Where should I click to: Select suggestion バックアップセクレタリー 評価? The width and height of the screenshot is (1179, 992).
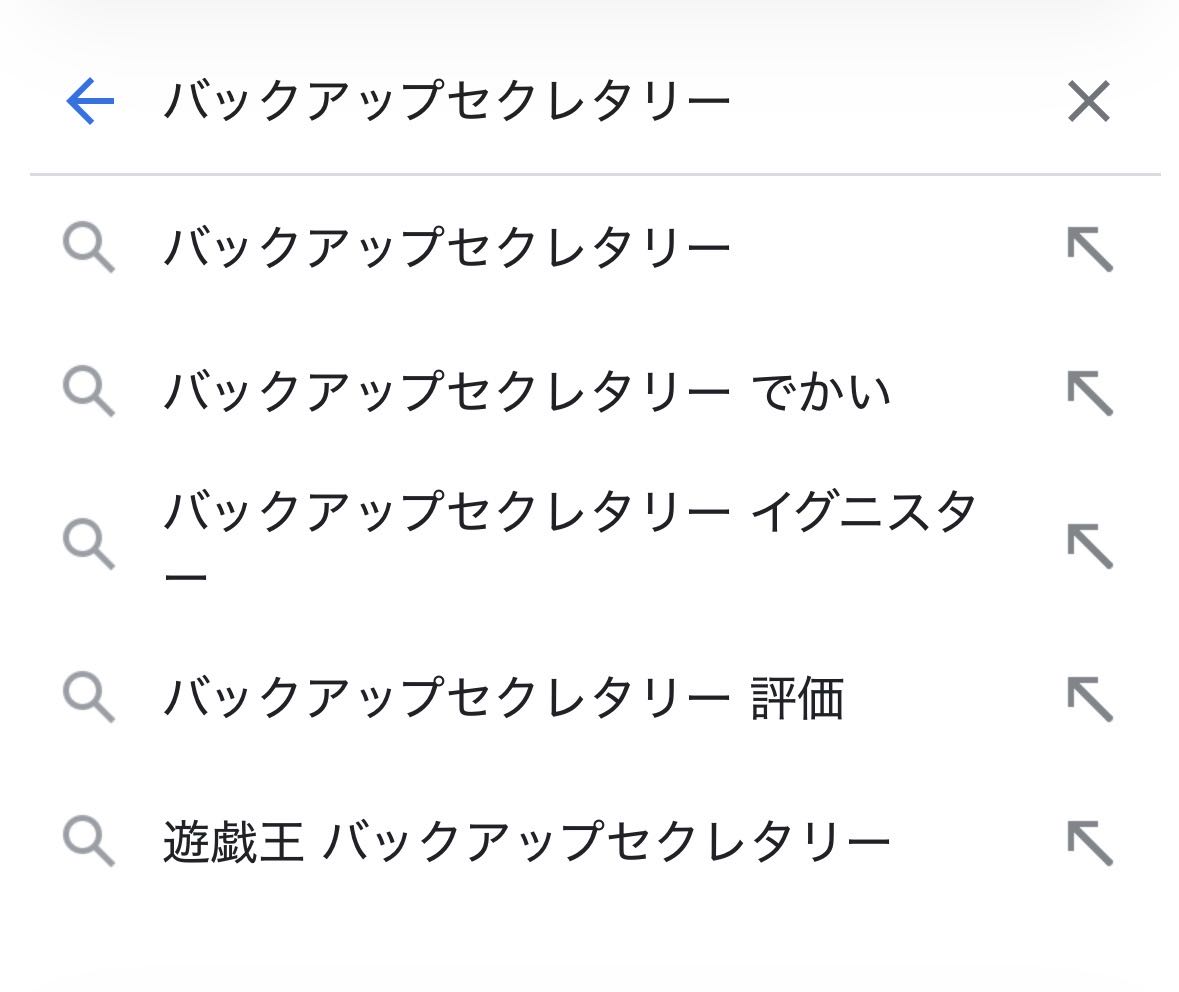pyautogui.click(x=503, y=697)
